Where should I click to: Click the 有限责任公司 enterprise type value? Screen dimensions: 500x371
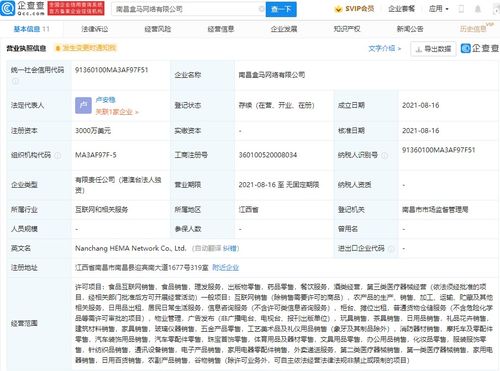118,185
